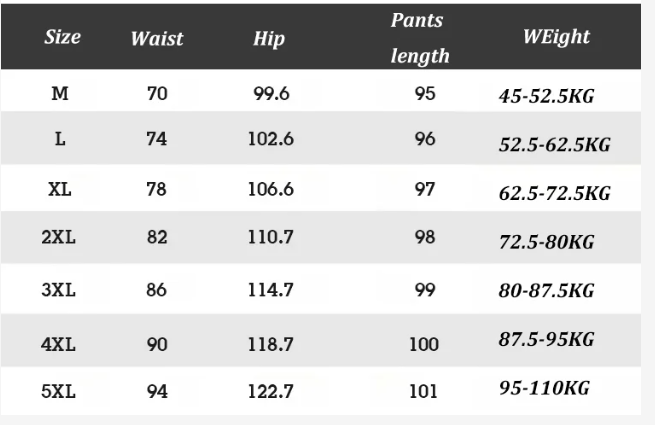Image resolution: width=655 pixels, height=425 pixels.
Task: Click the 80-87.5KG weight cell
Action: tap(546, 290)
